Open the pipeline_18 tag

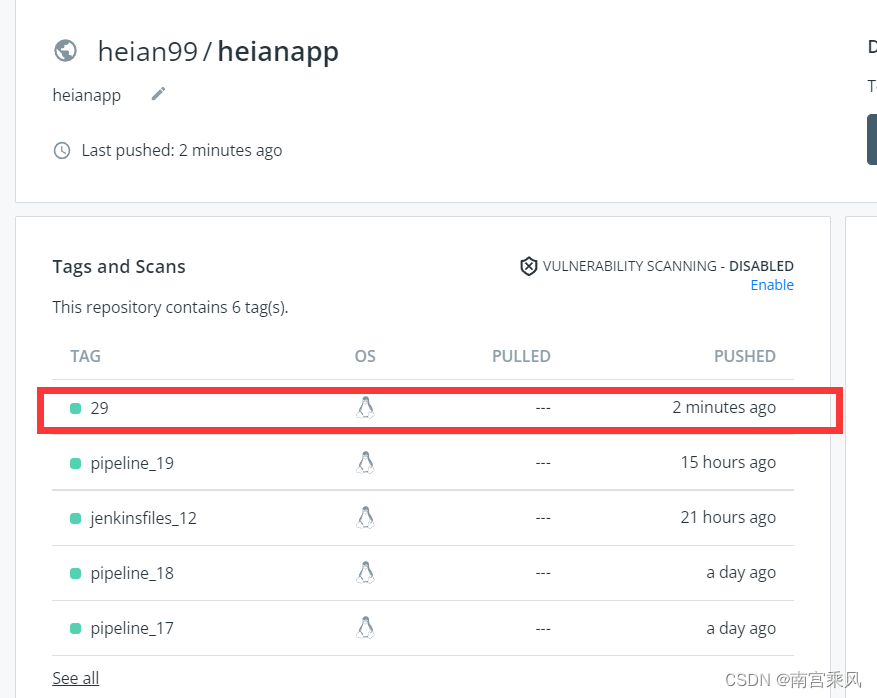coord(132,573)
